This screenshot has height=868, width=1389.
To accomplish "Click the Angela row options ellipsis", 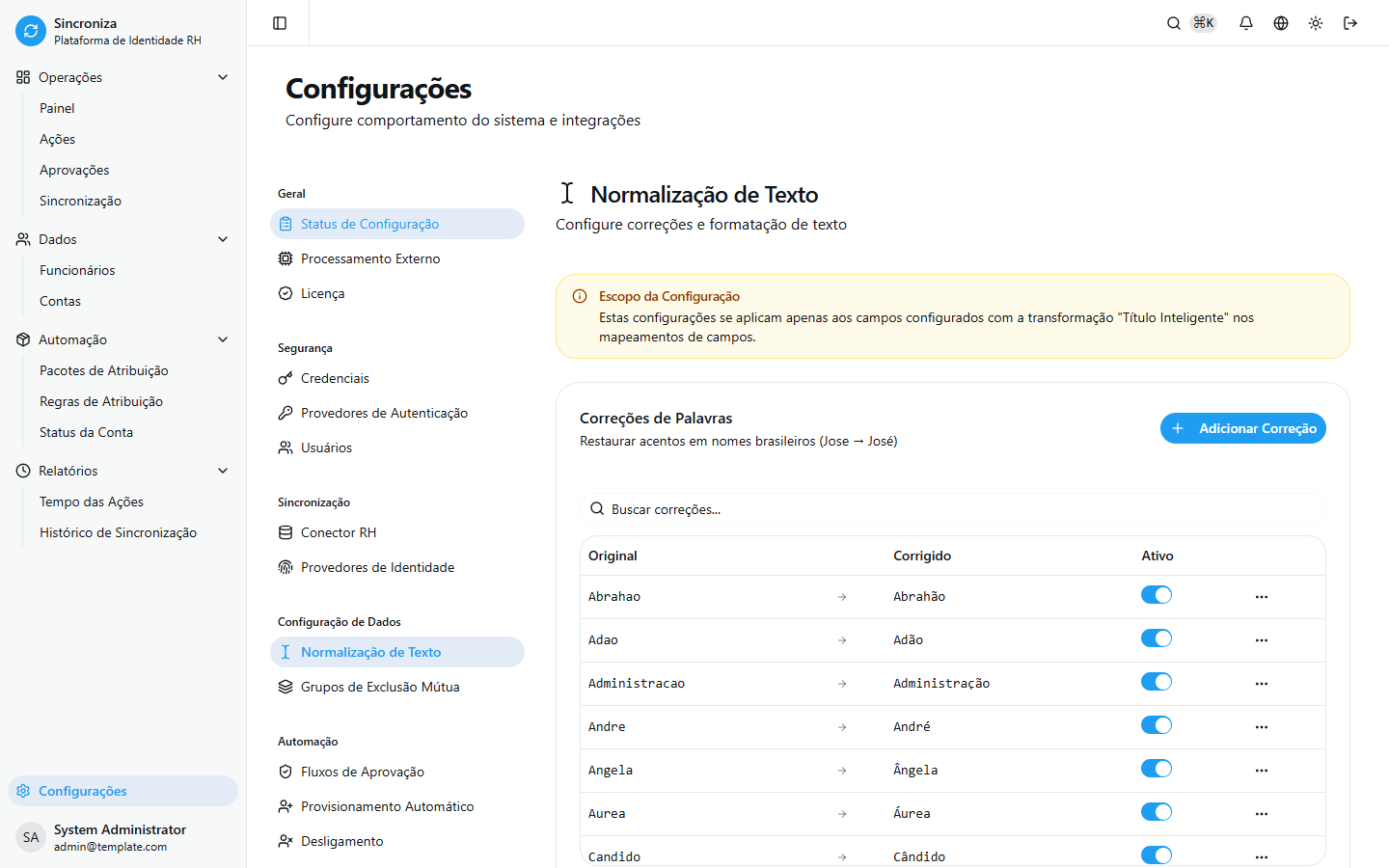I will tap(1262, 770).
